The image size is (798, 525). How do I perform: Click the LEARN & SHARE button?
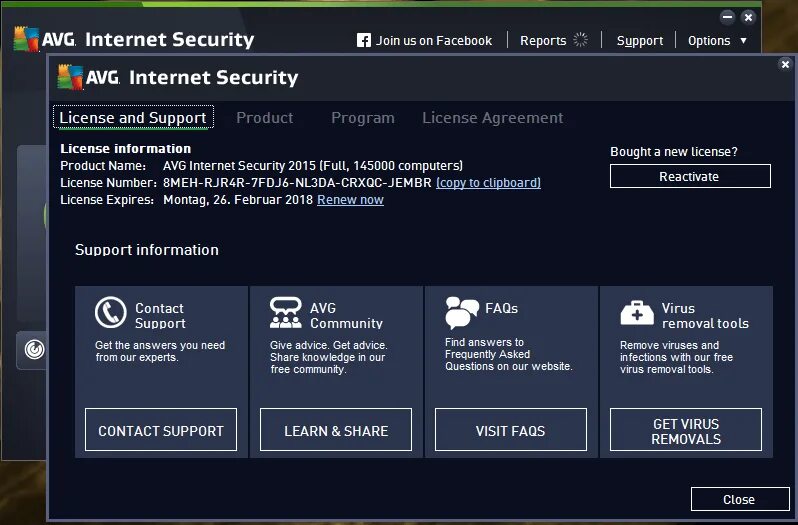336,430
